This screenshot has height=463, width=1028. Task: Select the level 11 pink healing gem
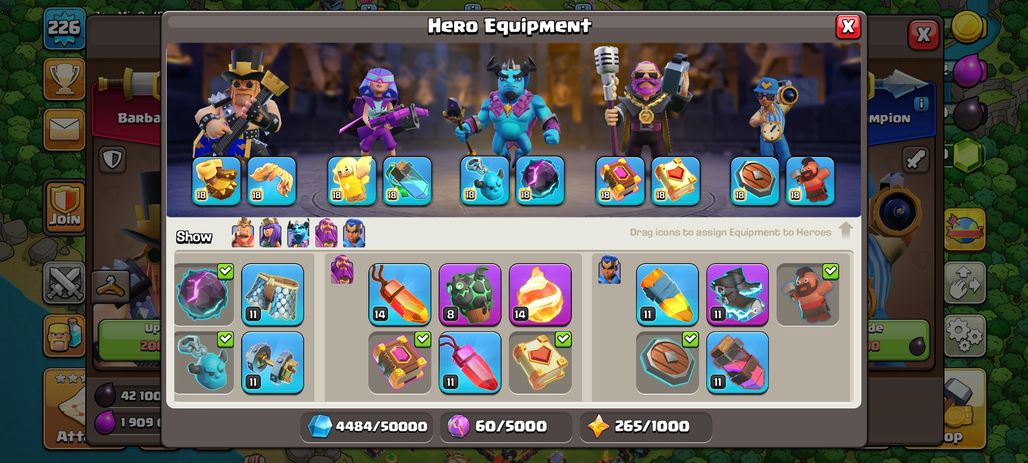469,363
